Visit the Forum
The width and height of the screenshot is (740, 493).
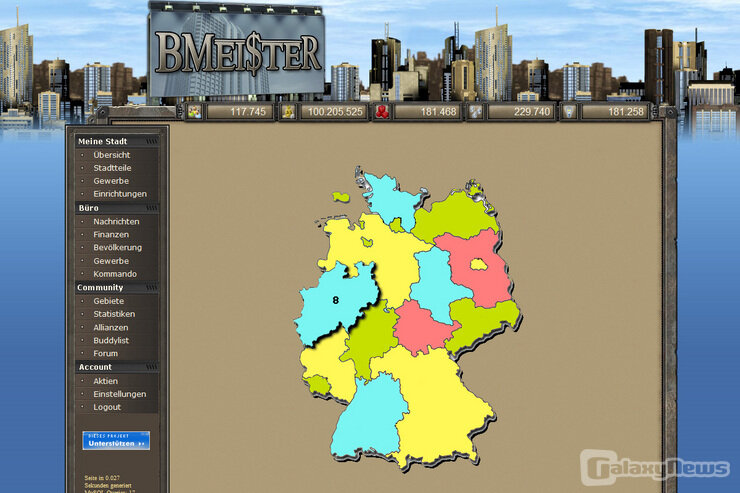(x=105, y=353)
